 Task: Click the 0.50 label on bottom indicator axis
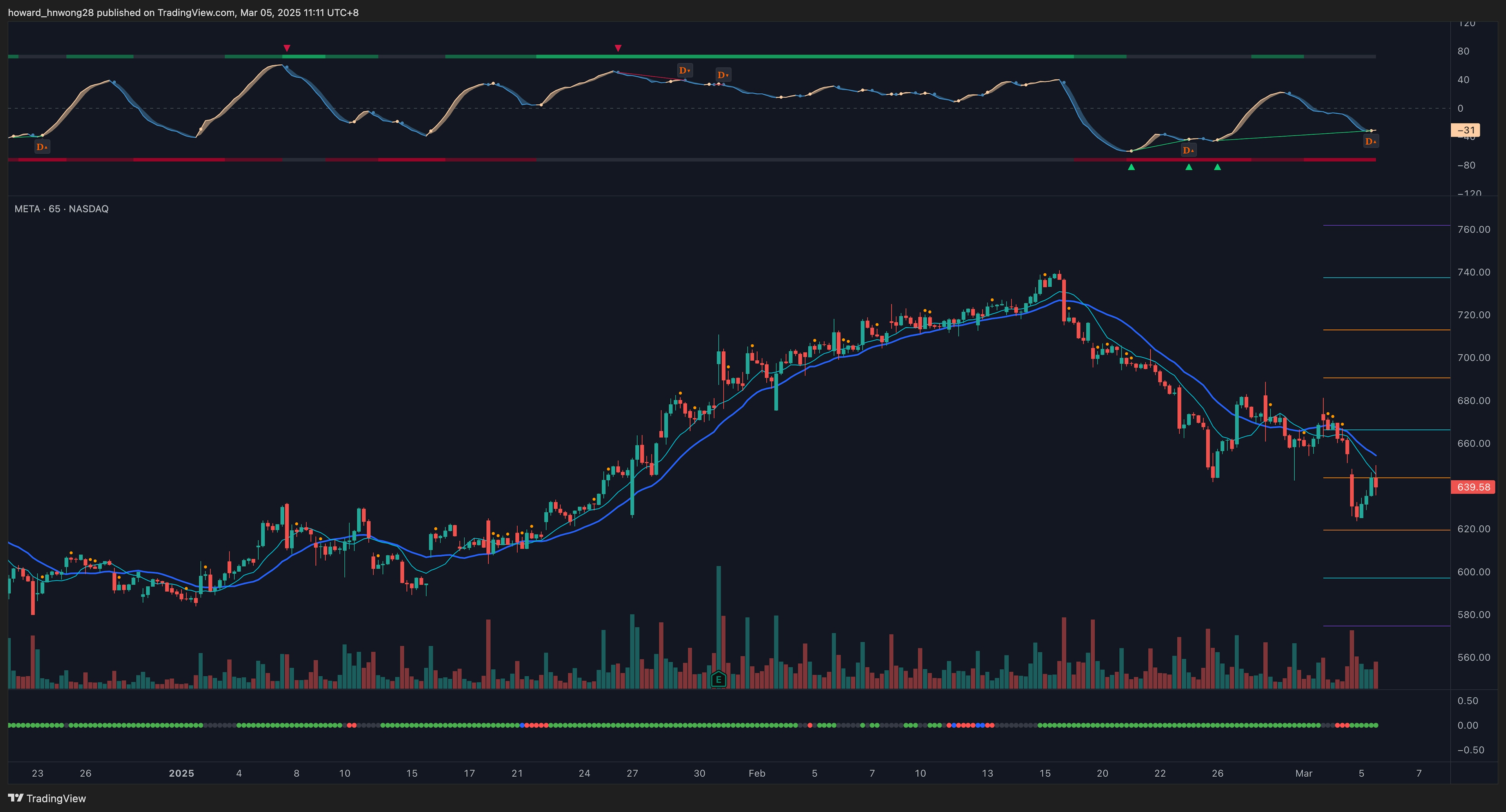point(1468,700)
